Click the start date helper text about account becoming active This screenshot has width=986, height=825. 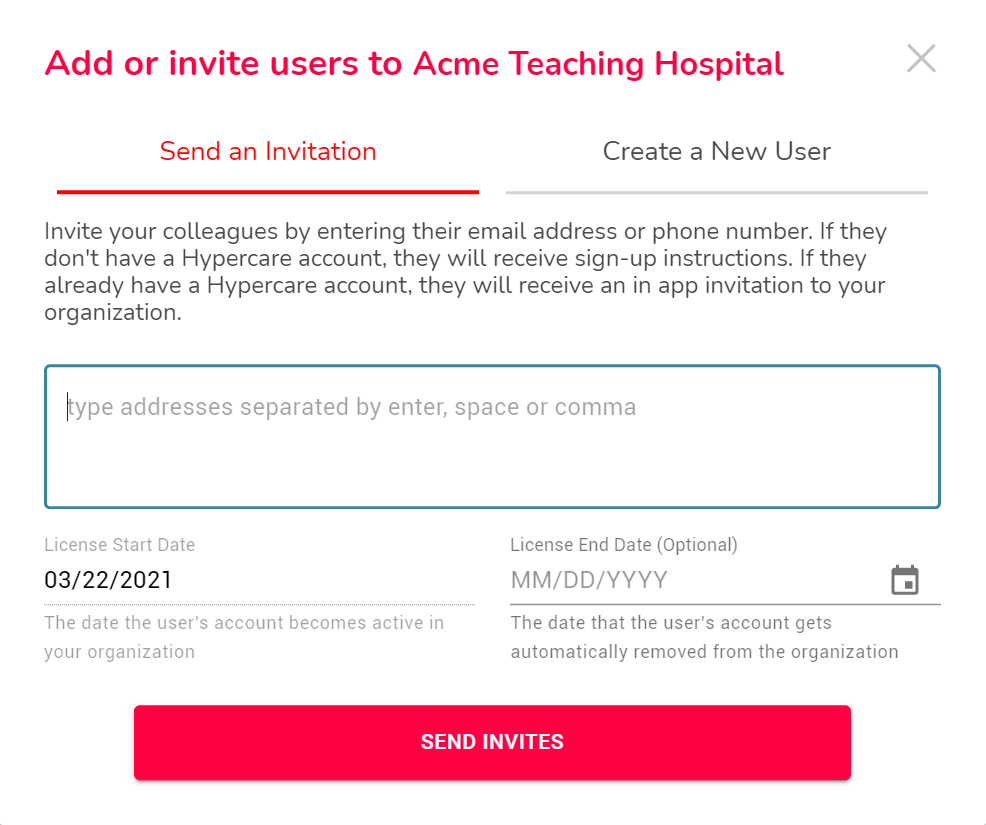coord(244,637)
